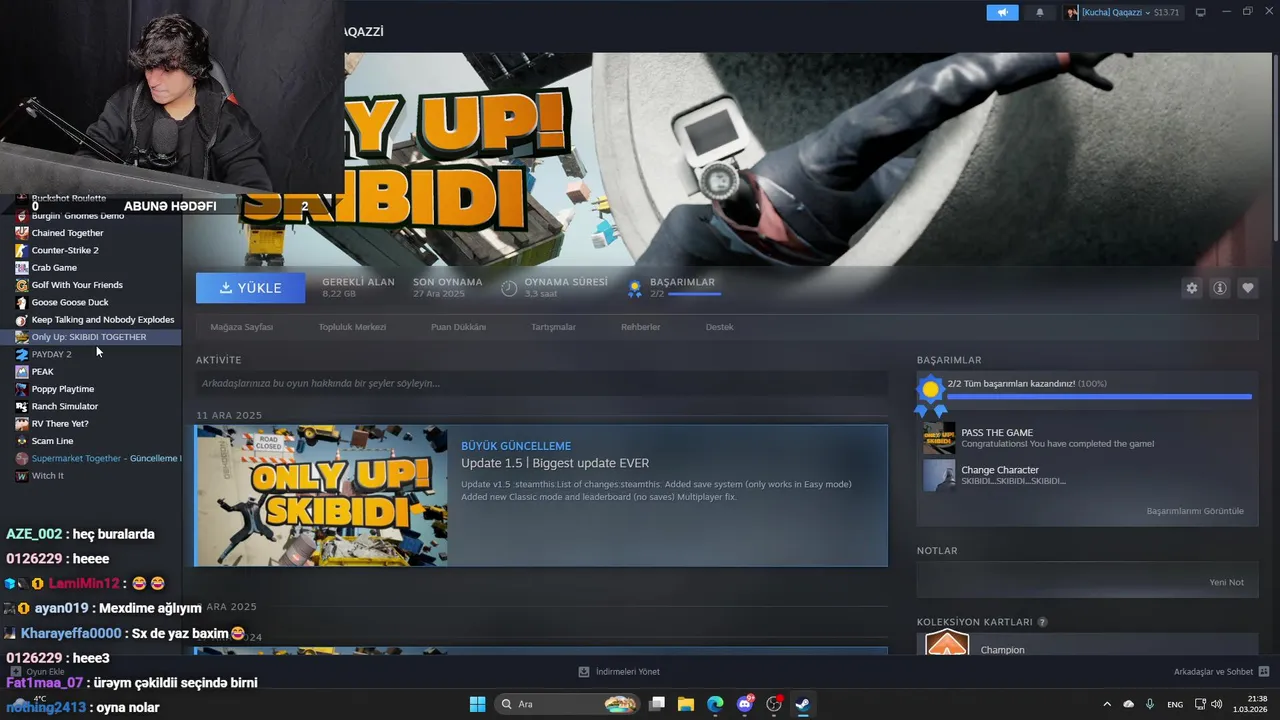The width and height of the screenshot is (1280, 720).
Task: Click the Steam taskbar icon
Action: 802,704
